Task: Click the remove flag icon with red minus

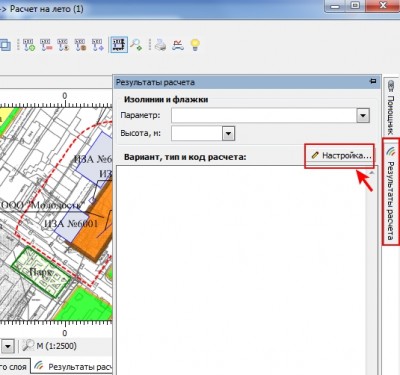Action: (46, 45)
